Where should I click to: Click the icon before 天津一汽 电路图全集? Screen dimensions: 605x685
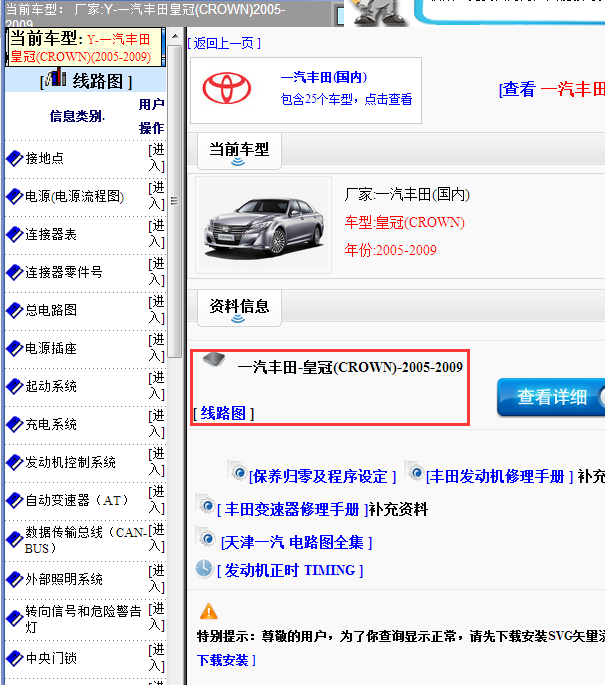click(x=205, y=537)
